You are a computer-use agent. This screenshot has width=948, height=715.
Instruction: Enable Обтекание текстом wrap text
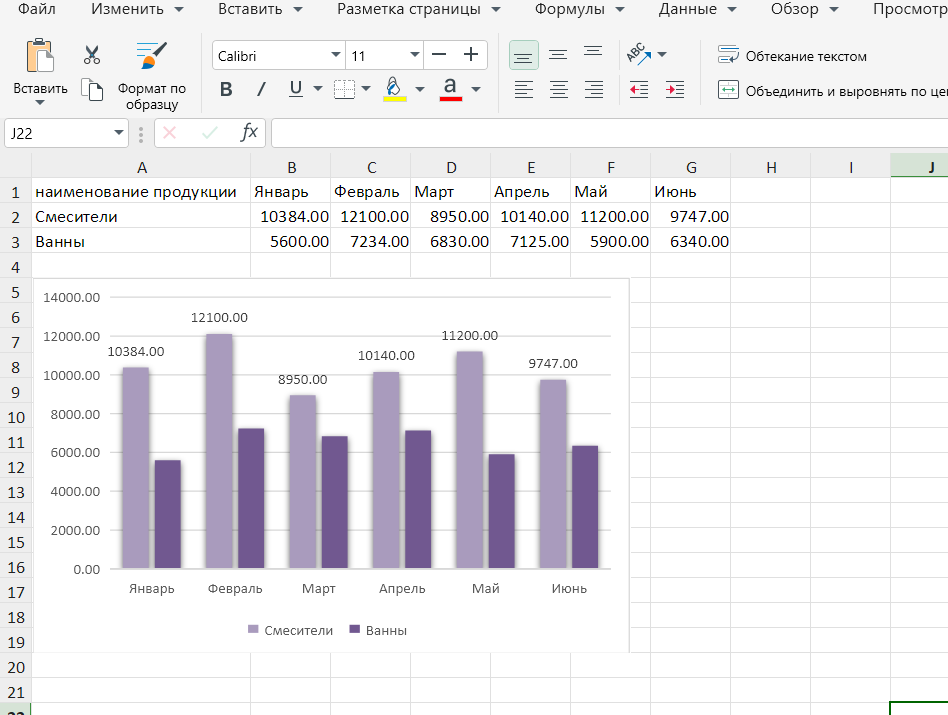(x=792, y=56)
